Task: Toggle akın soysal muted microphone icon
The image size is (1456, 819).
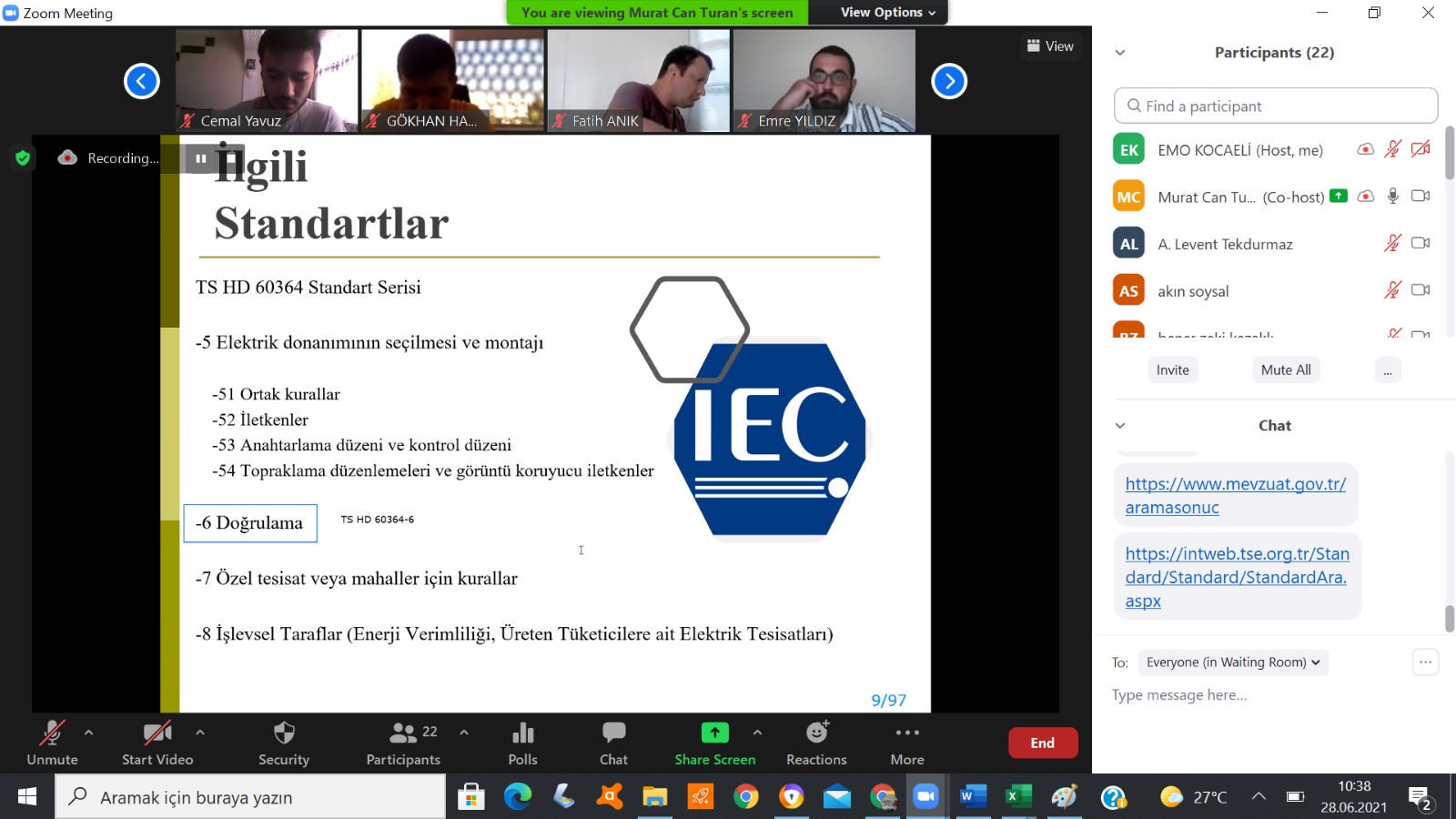Action: click(x=1393, y=290)
